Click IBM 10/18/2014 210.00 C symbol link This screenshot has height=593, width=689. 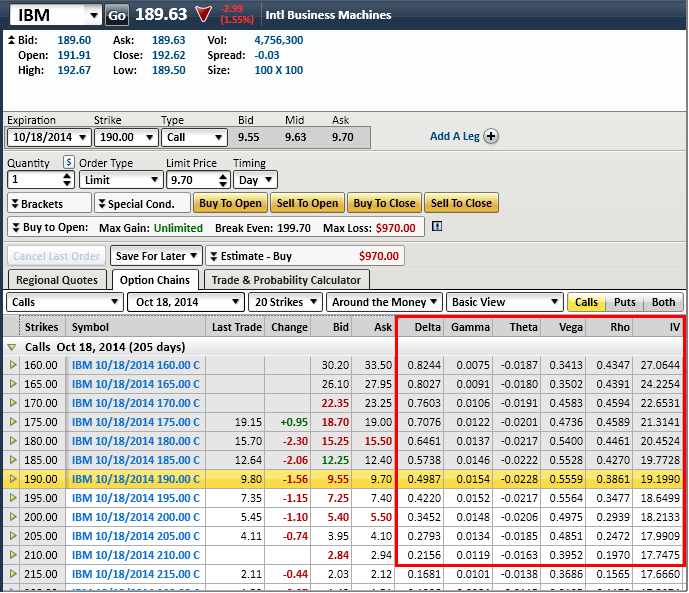click(x=136, y=555)
